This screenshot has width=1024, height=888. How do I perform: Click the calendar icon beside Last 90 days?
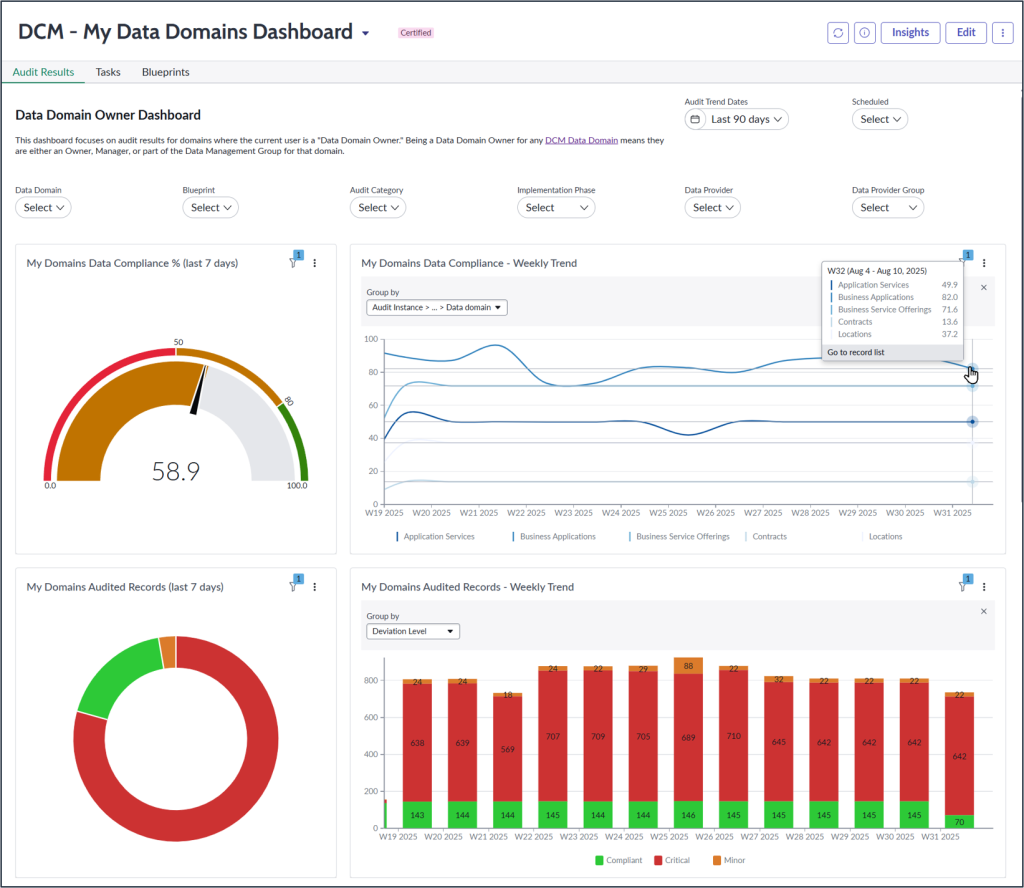pos(696,118)
